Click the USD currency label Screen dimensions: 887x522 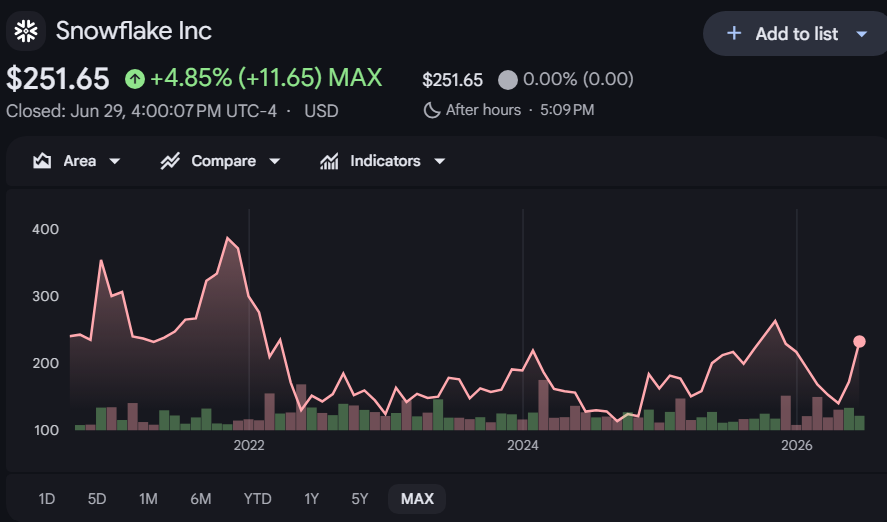pyautogui.click(x=321, y=111)
